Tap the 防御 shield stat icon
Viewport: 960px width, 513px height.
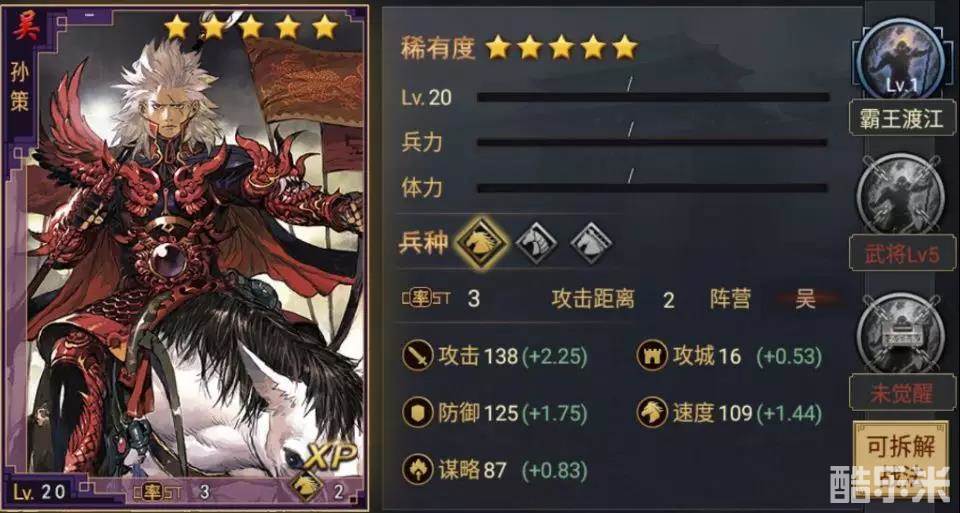point(418,413)
